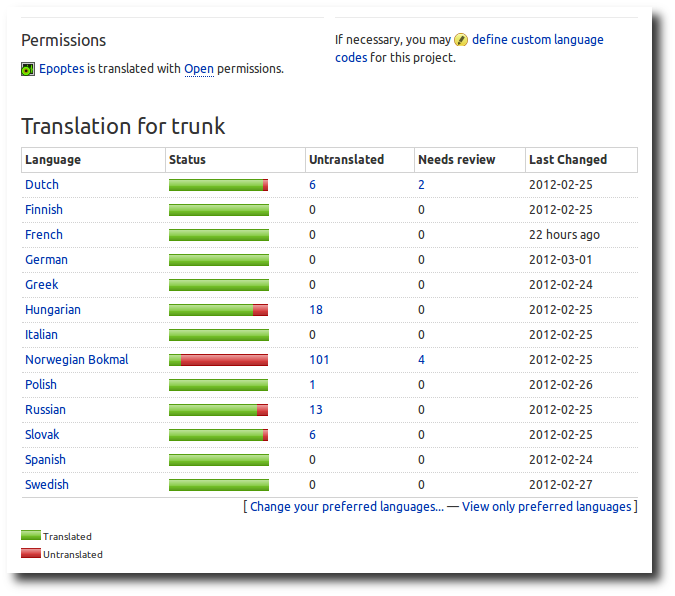Open the Dutch translation

[x=42, y=185]
